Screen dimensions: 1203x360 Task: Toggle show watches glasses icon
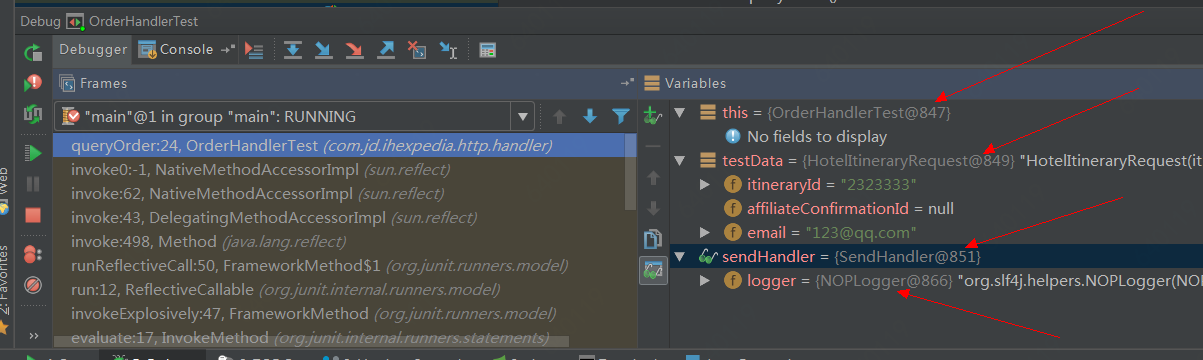[653, 270]
